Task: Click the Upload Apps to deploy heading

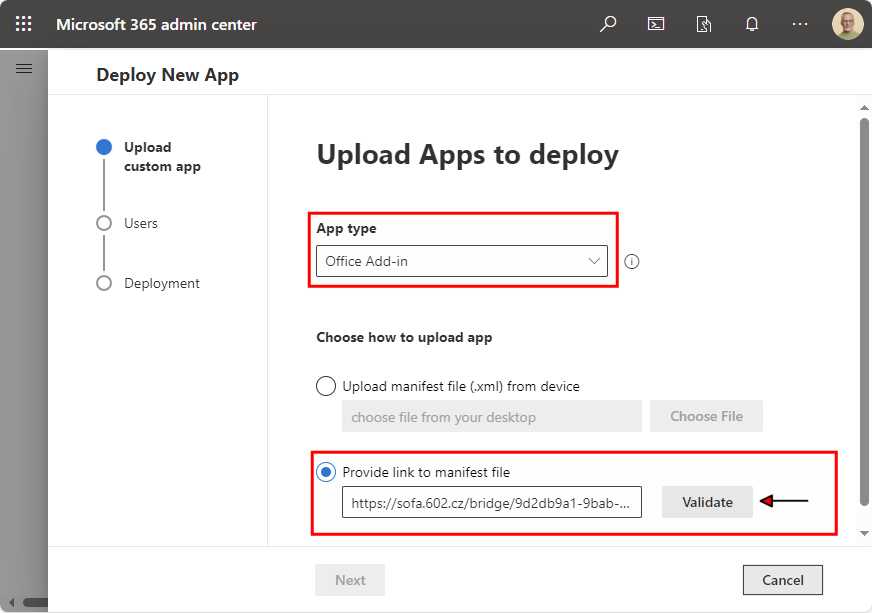Action: pos(468,155)
